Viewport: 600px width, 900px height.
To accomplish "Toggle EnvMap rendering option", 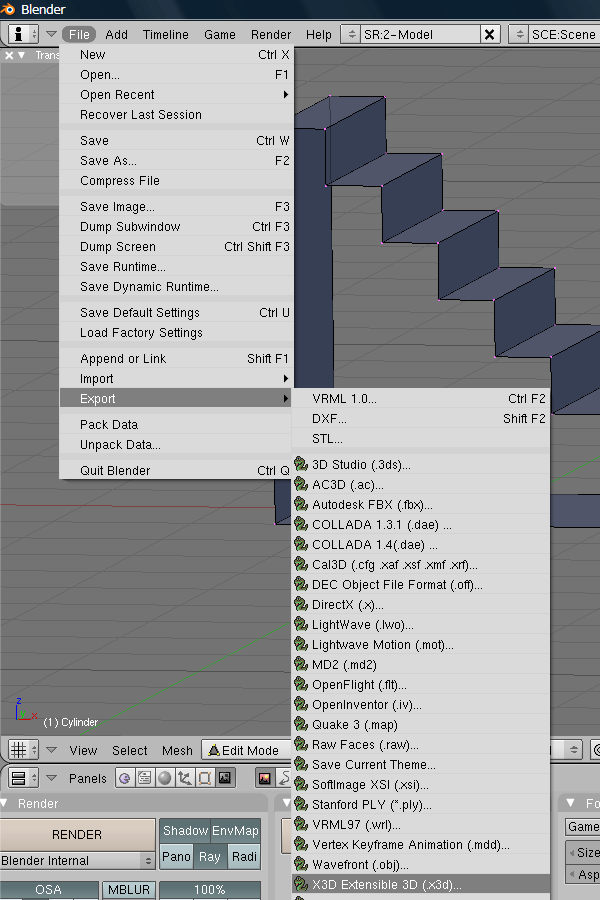I will pyautogui.click(x=235, y=831).
